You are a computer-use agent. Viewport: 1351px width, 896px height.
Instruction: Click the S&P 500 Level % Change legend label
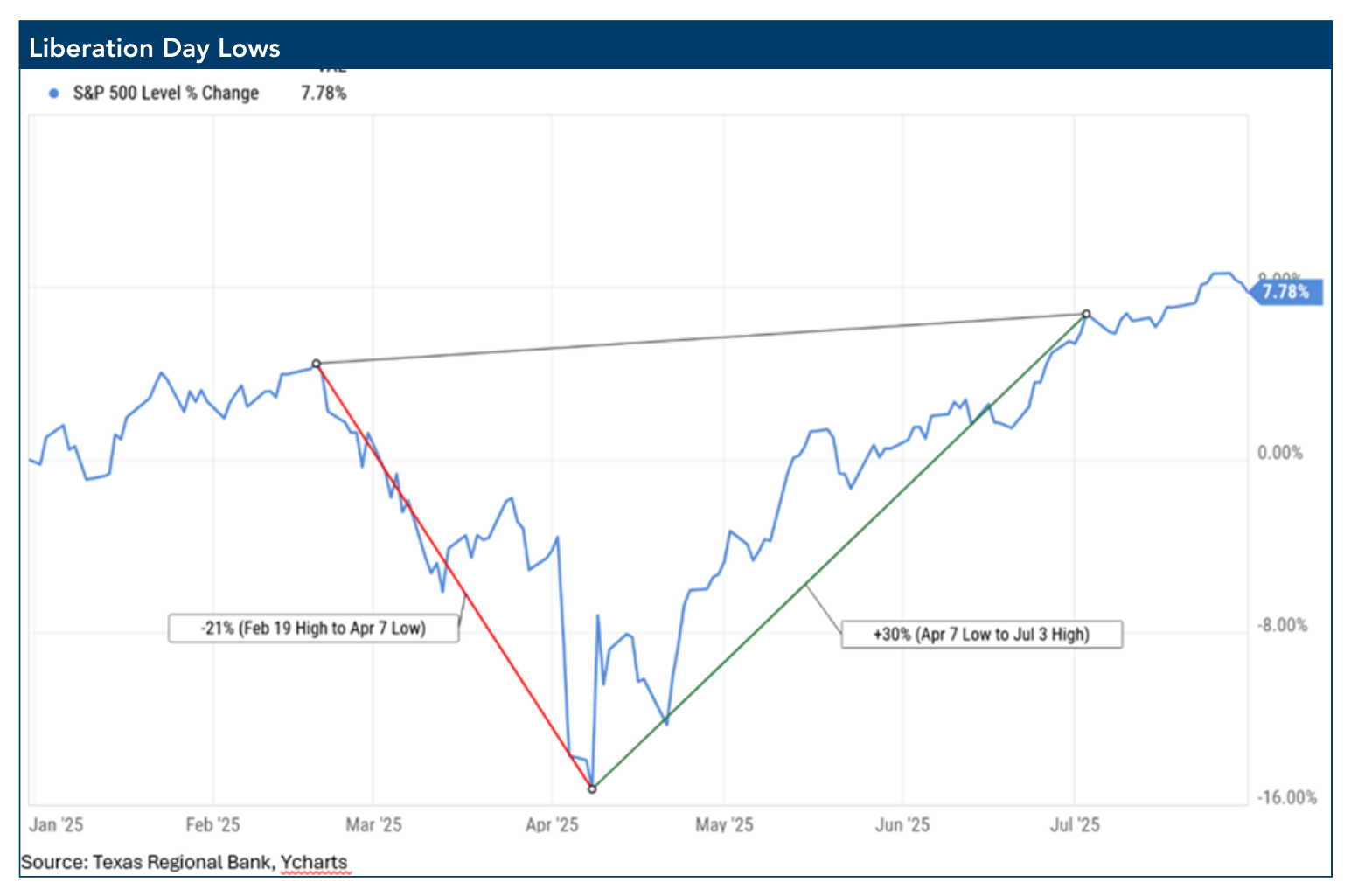coord(165,94)
